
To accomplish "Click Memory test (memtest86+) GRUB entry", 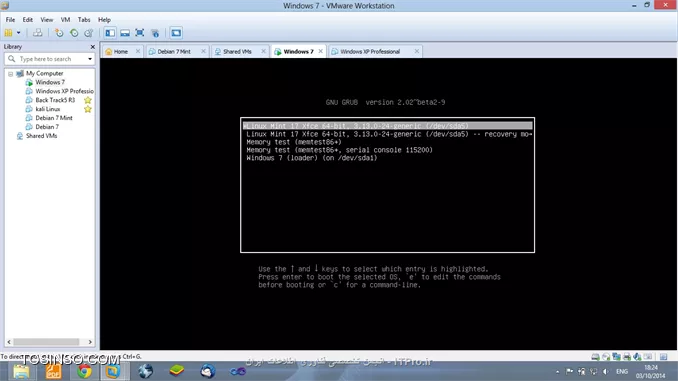I will [294, 142].
